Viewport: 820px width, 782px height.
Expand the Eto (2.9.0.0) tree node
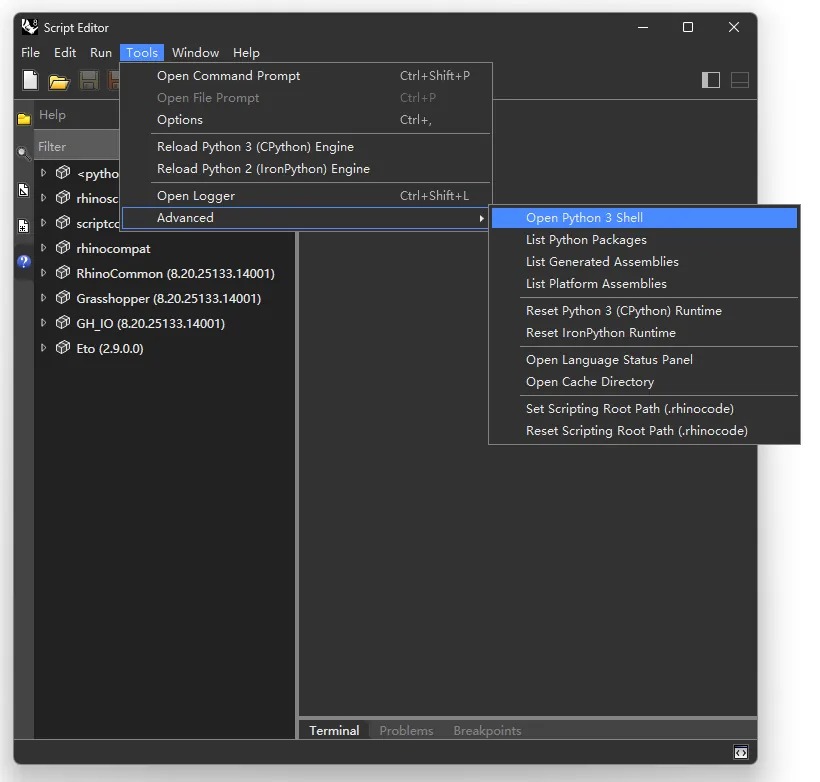[44, 348]
